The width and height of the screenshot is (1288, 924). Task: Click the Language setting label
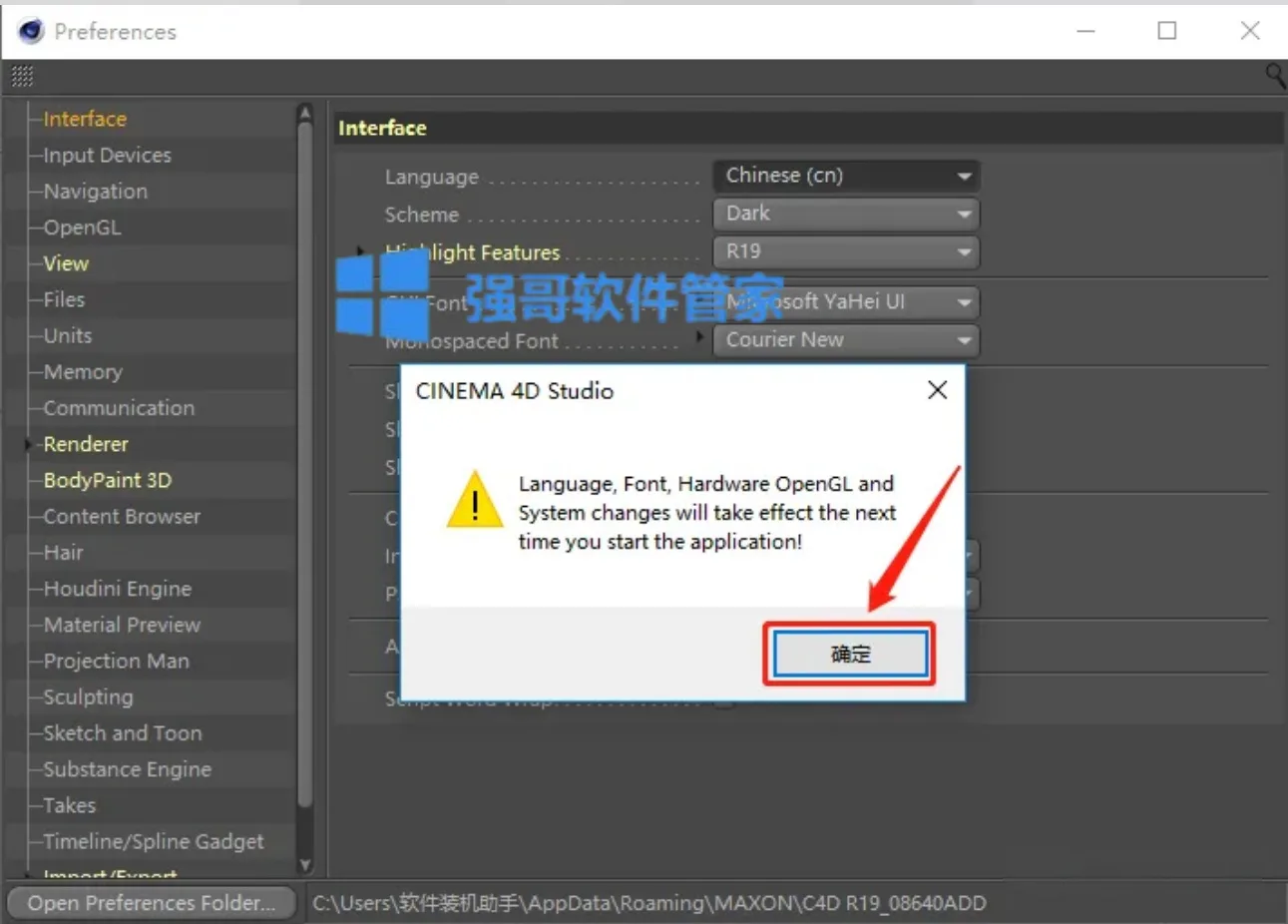coord(432,177)
